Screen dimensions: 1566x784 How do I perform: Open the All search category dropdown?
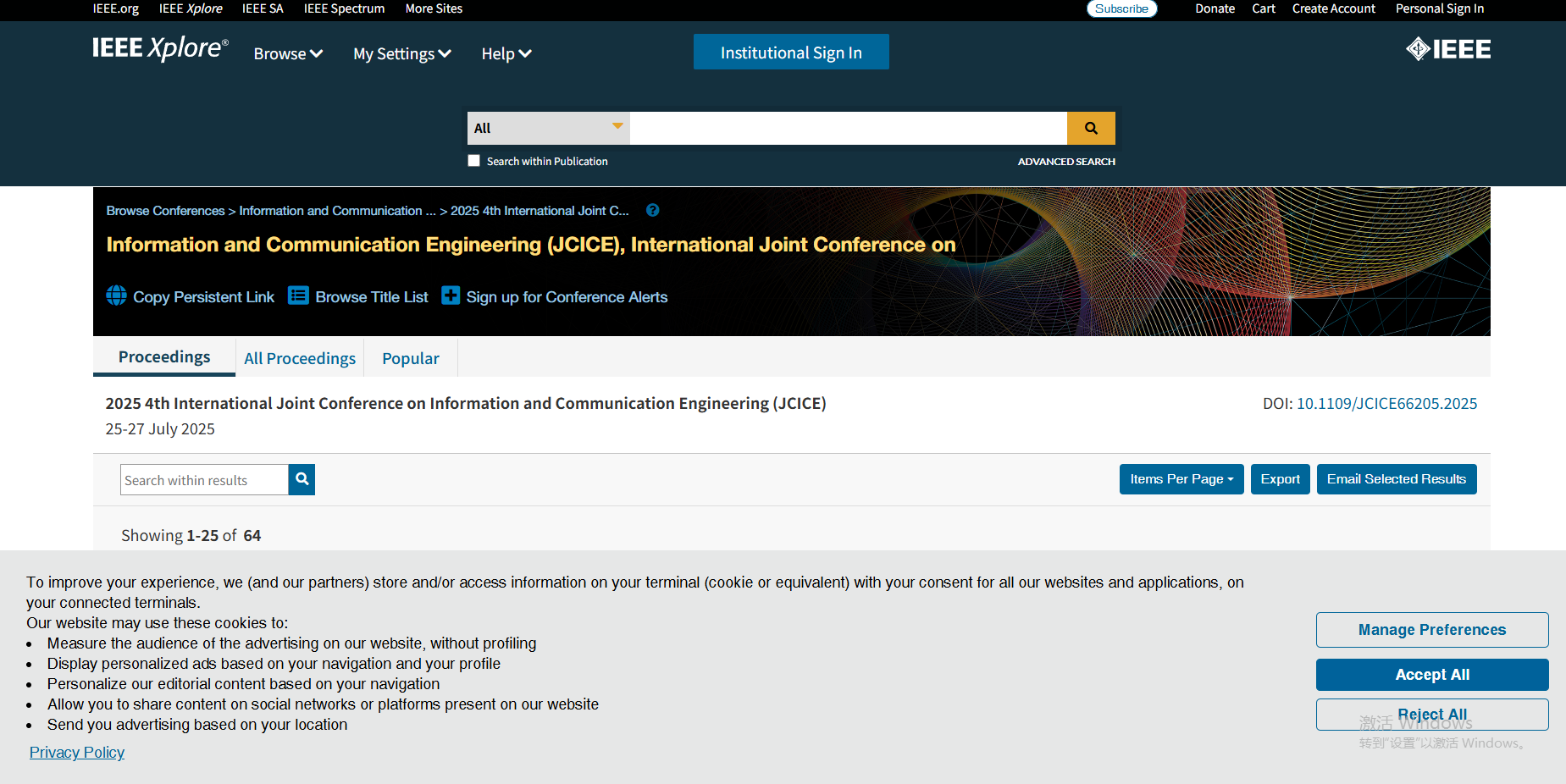tap(548, 129)
